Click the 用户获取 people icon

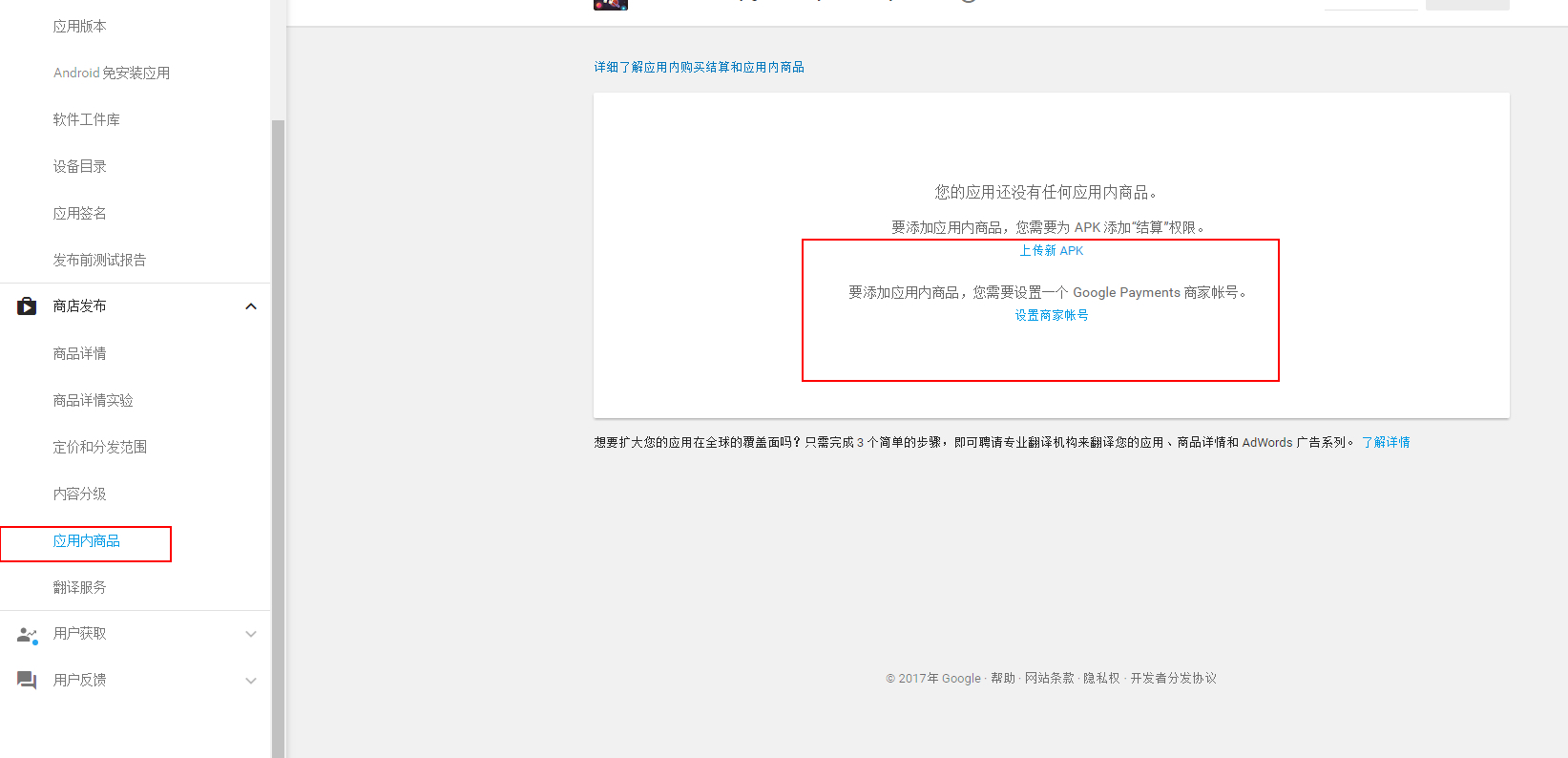27,634
